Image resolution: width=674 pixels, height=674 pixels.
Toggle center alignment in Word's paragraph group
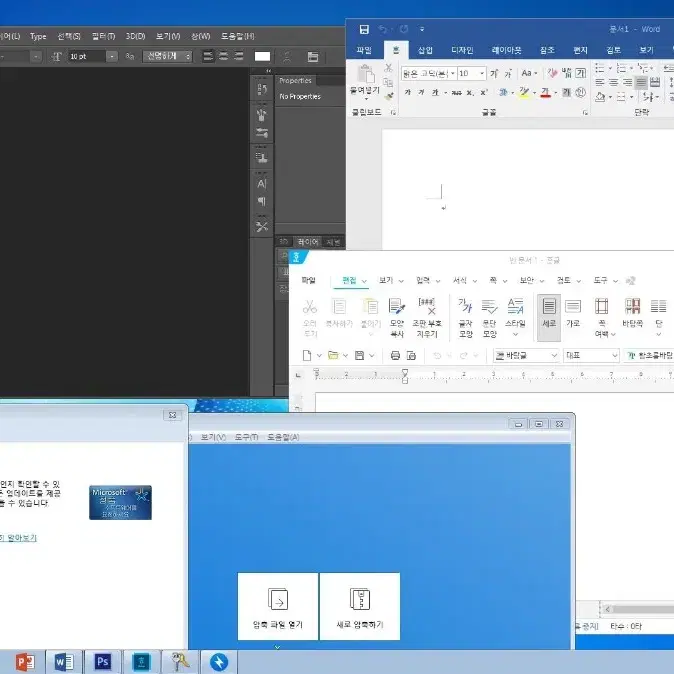(614, 82)
